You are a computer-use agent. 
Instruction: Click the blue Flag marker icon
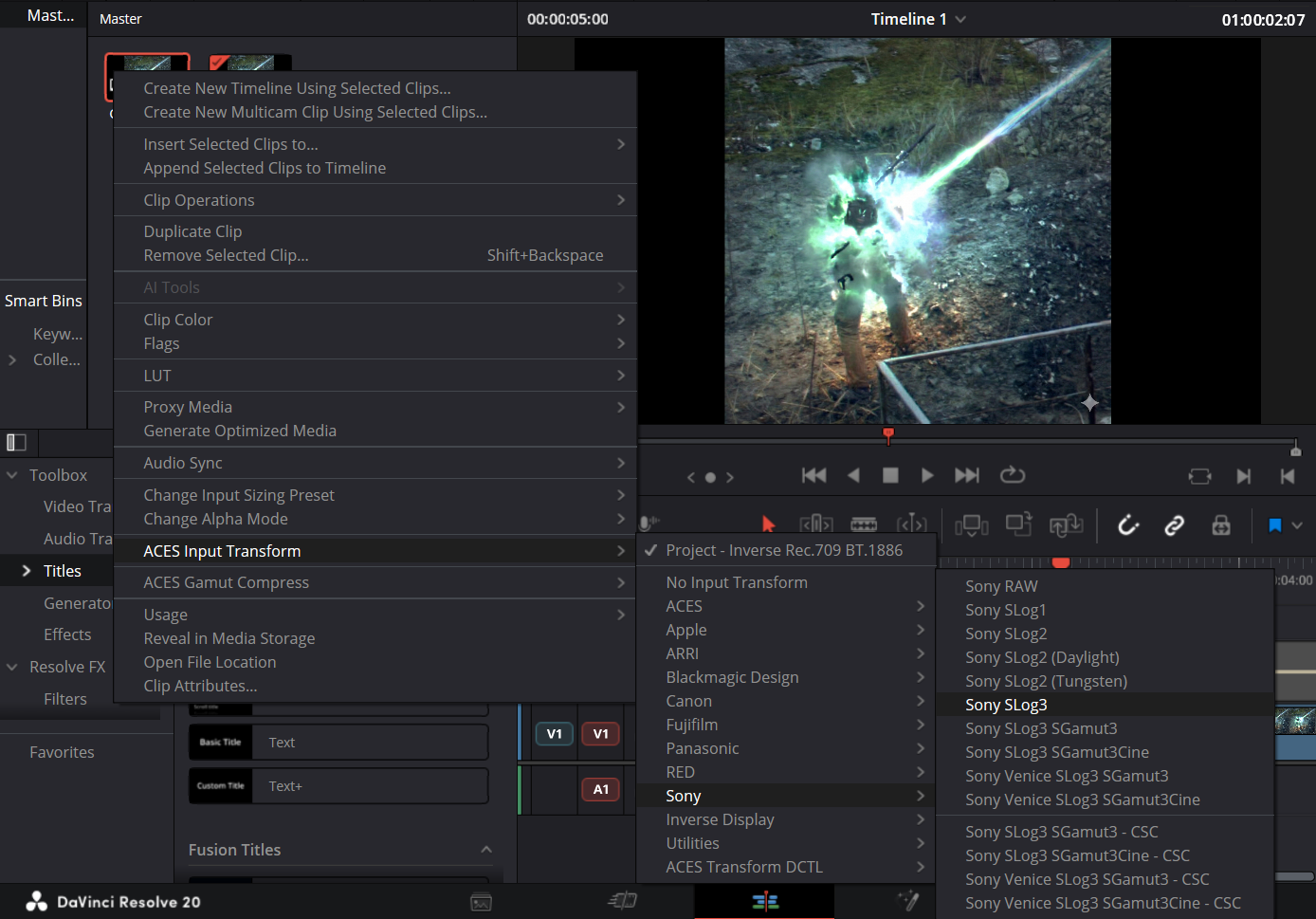1275,525
